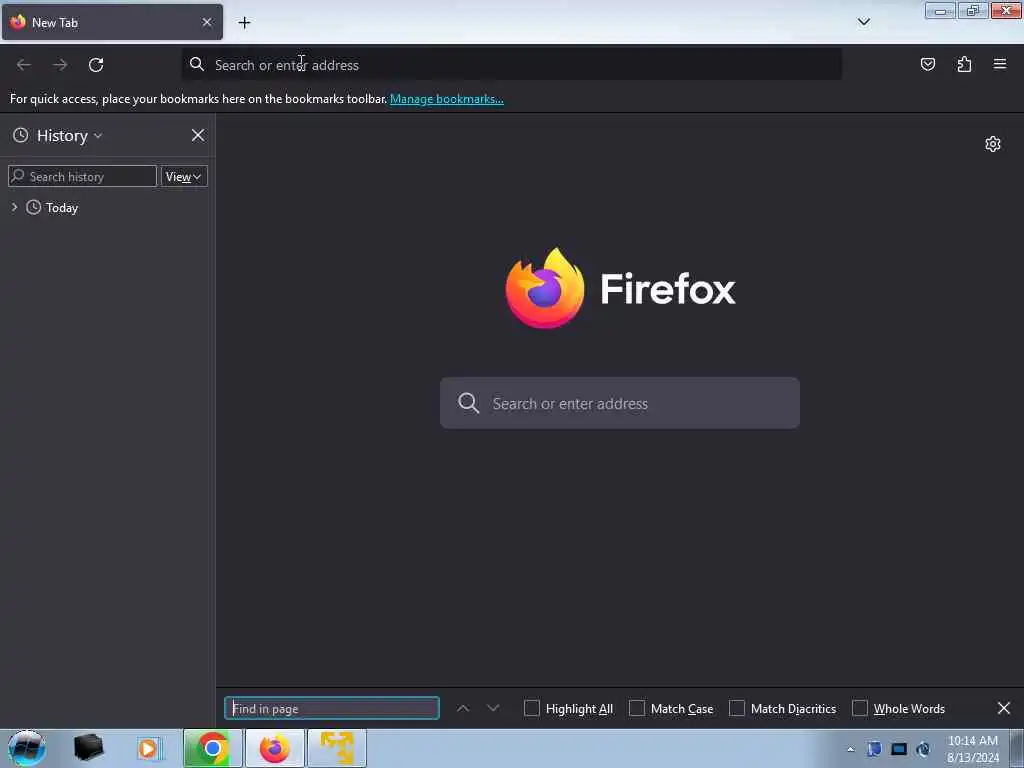Reload the current page

(x=96, y=65)
